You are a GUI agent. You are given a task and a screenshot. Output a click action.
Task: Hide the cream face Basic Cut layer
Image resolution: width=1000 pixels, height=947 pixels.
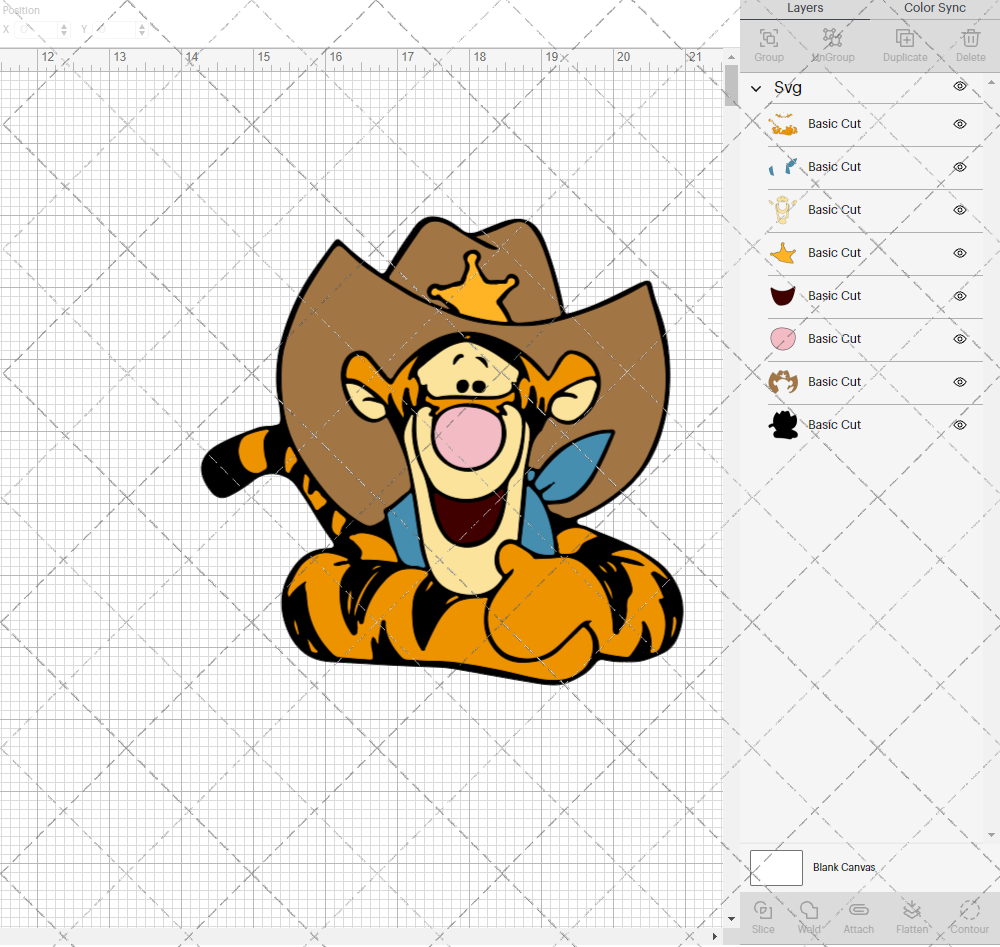click(x=960, y=210)
